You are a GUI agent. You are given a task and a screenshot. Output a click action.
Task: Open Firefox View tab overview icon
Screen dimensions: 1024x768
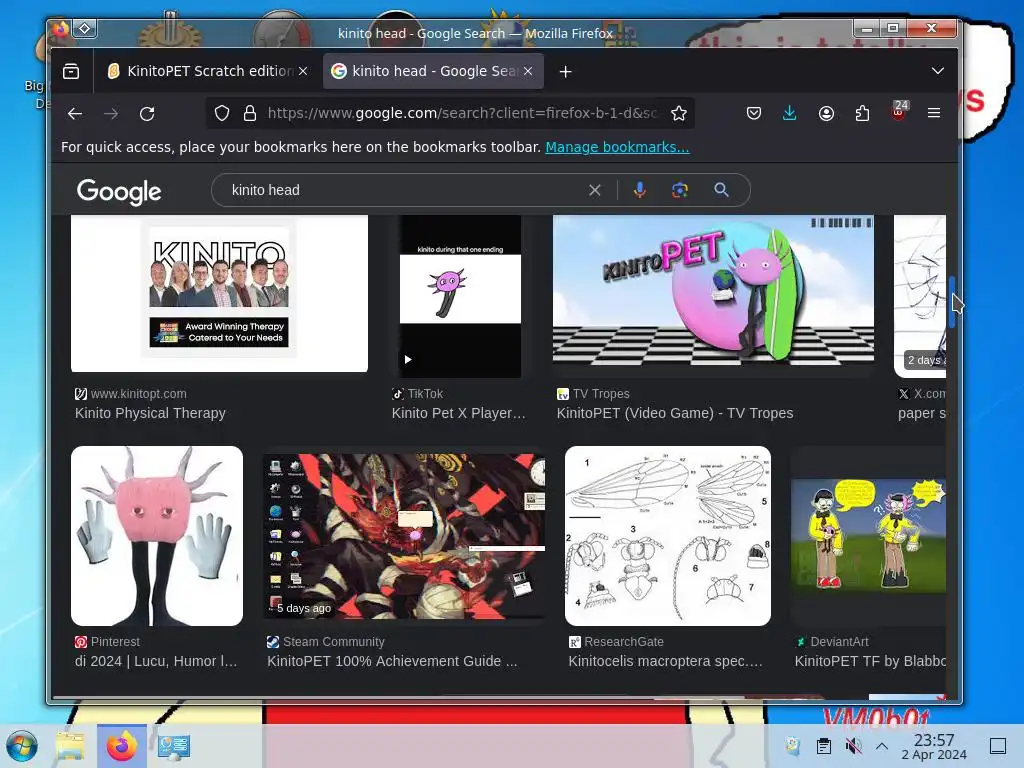pyautogui.click(x=71, y=71)
